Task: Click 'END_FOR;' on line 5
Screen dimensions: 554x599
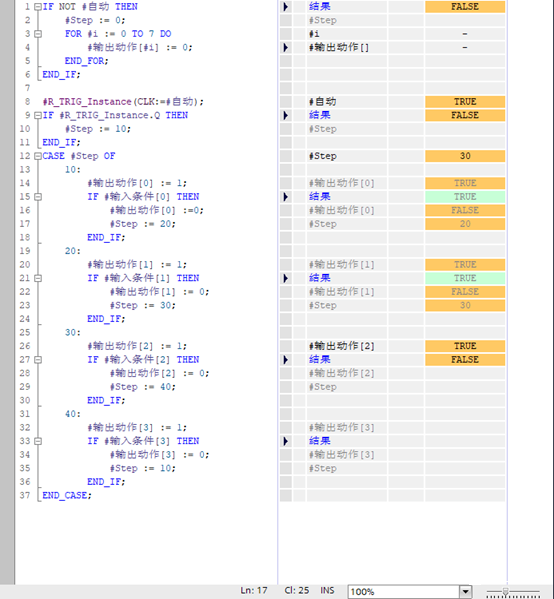Action: tap(87, 61)
